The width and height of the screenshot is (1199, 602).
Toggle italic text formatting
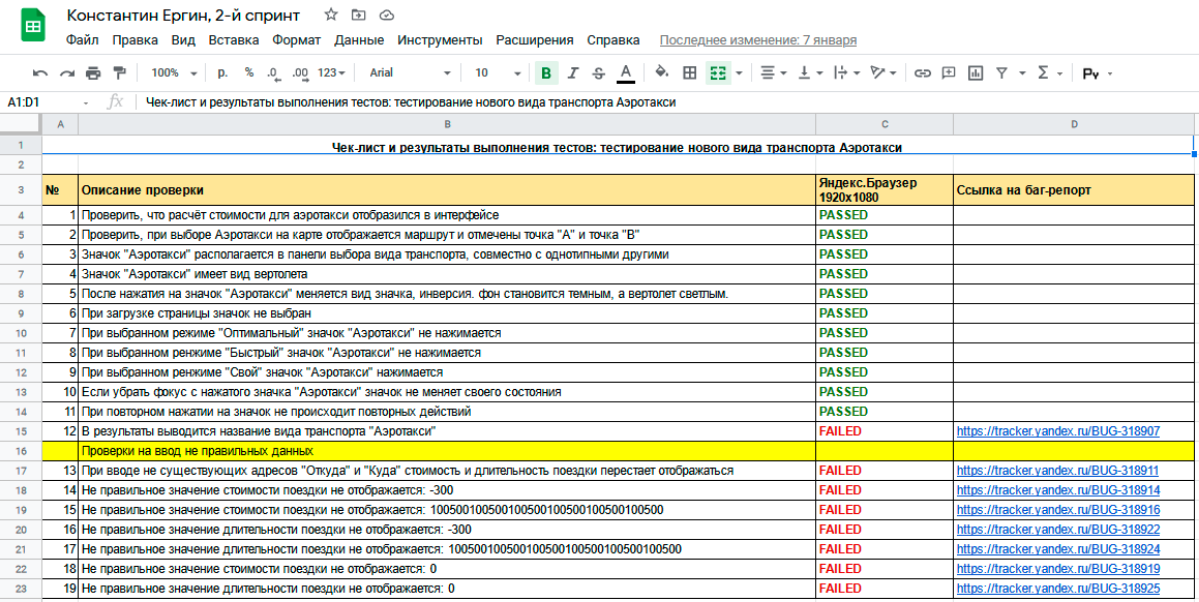click(x=572, y=73)
